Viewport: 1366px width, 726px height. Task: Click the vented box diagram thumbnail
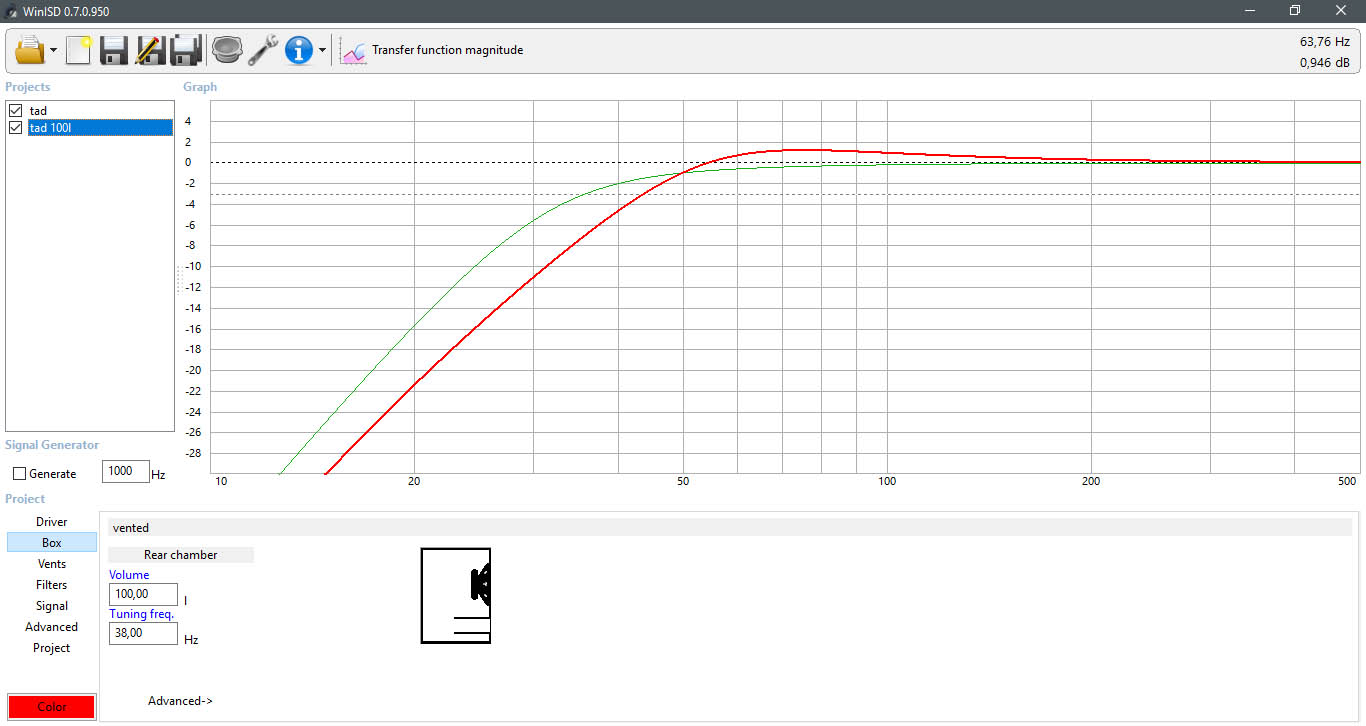(456, 596)
